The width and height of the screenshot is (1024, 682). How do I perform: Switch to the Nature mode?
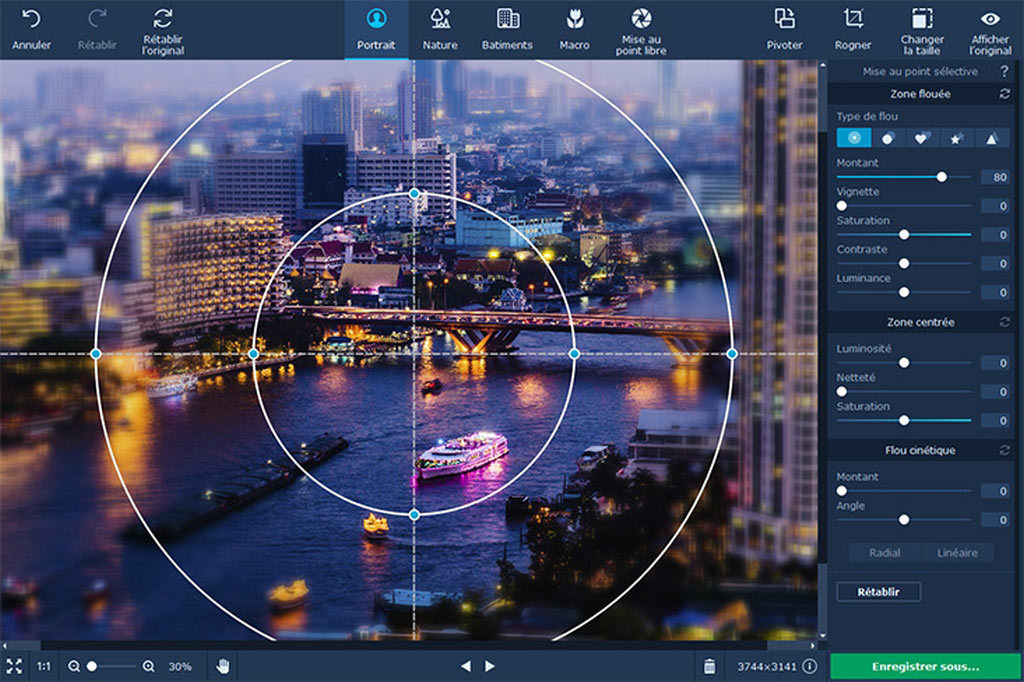point(440,30)
